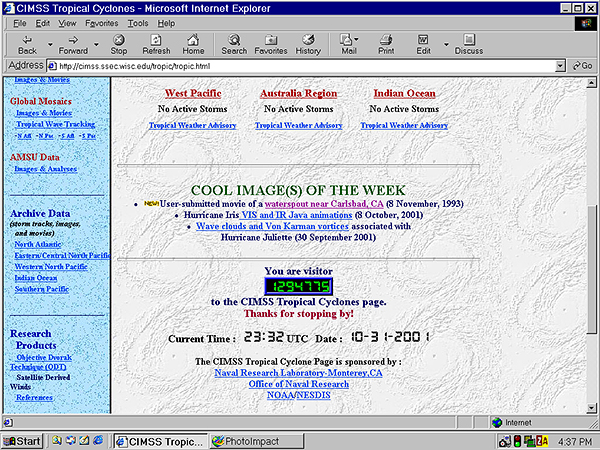The height and width of the screenshot is (450, 600).
Task: Open the Favorites toolbar button
Action: [x=270, y=42]
